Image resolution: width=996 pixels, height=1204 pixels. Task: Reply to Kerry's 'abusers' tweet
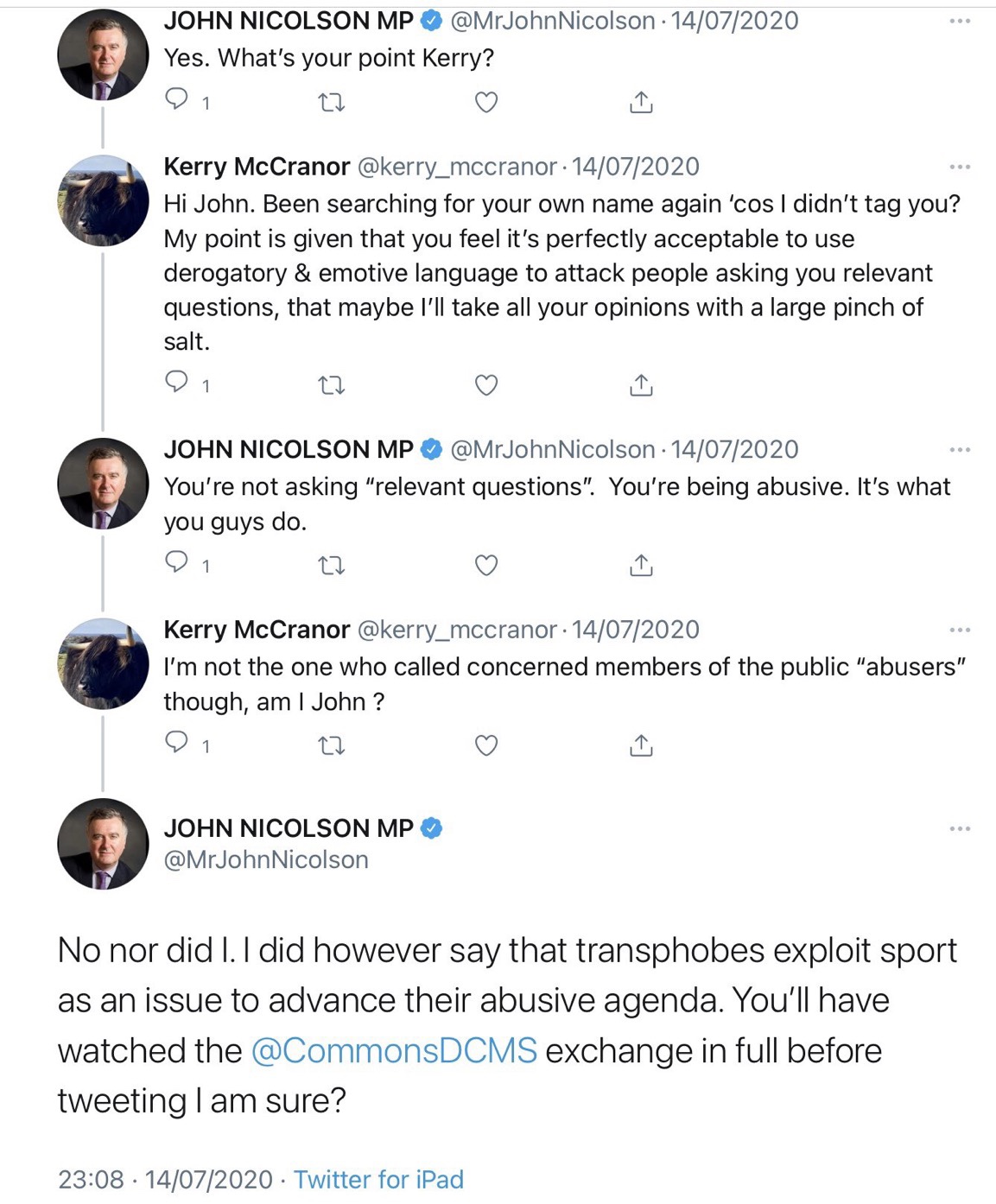pyautogui.click(x=176, y=743)
